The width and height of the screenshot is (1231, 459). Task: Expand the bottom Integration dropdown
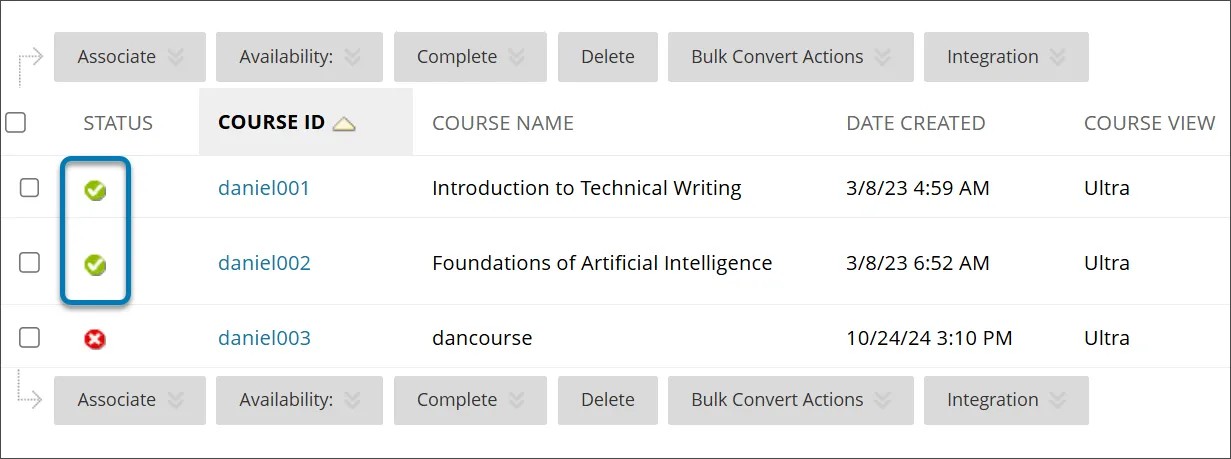tap(1005, 400)
